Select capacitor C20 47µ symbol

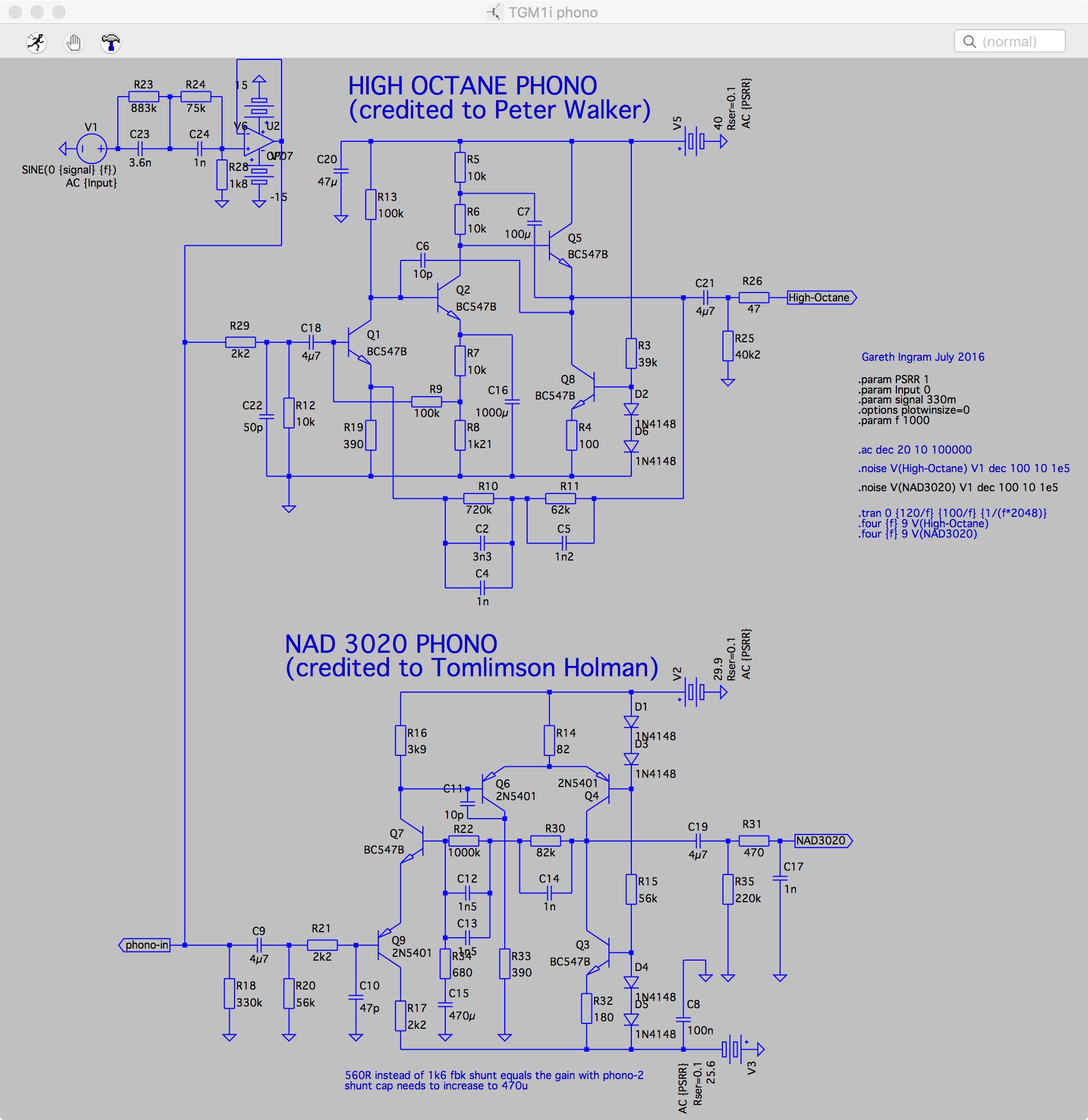point(340,171)
